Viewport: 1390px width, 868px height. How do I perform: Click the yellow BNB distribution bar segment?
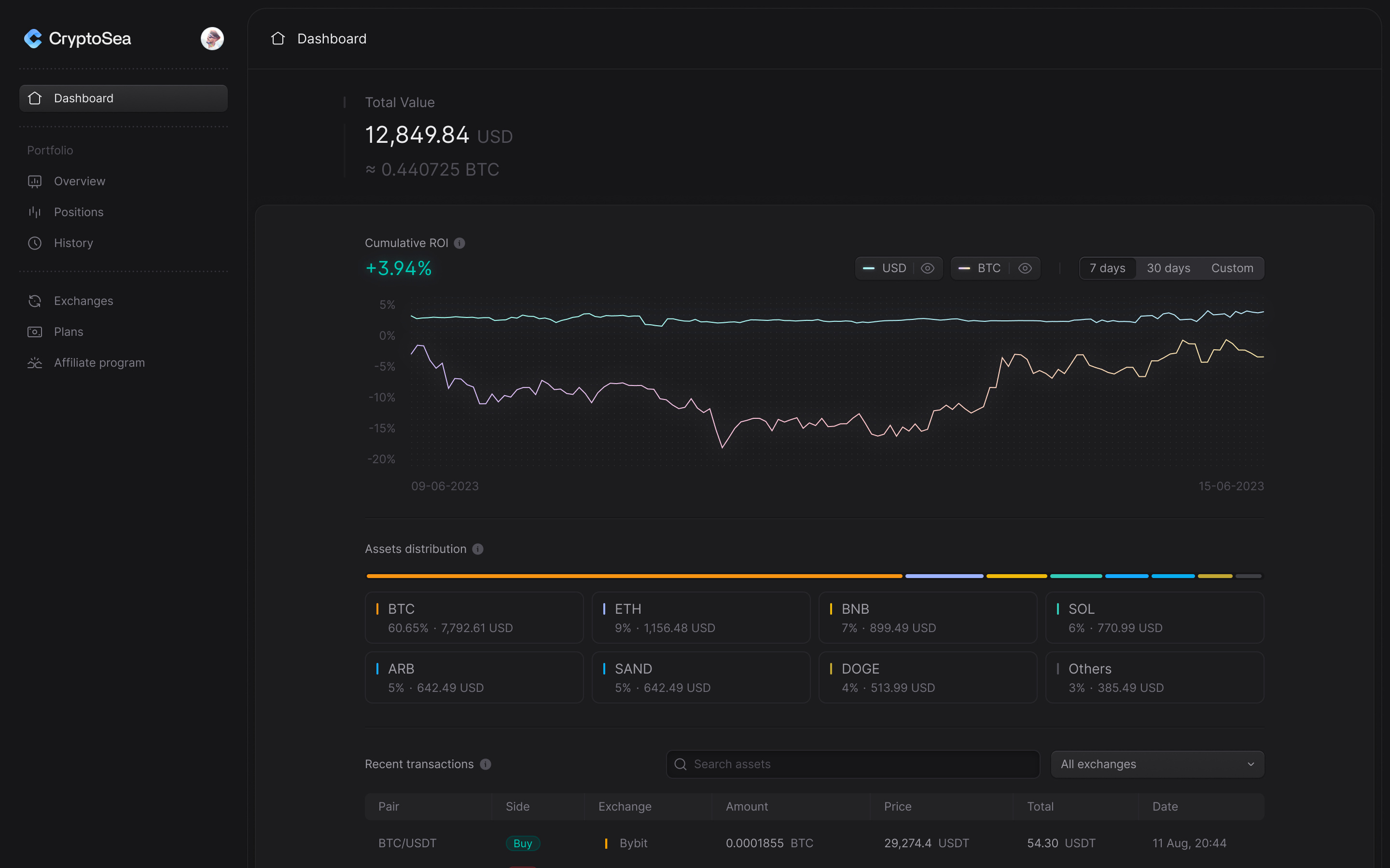pos(1017,576)
